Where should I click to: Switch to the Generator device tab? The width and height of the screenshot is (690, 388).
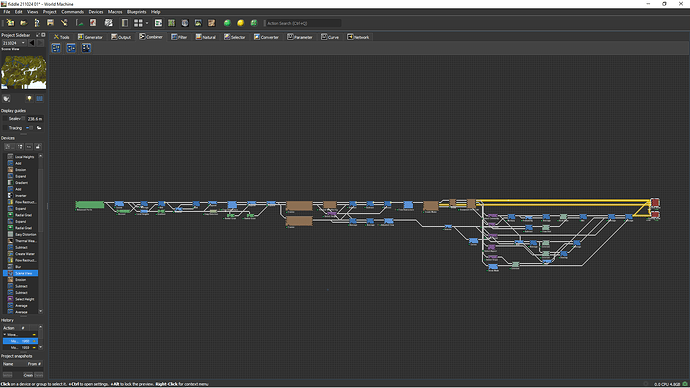(x=90, y=37)
